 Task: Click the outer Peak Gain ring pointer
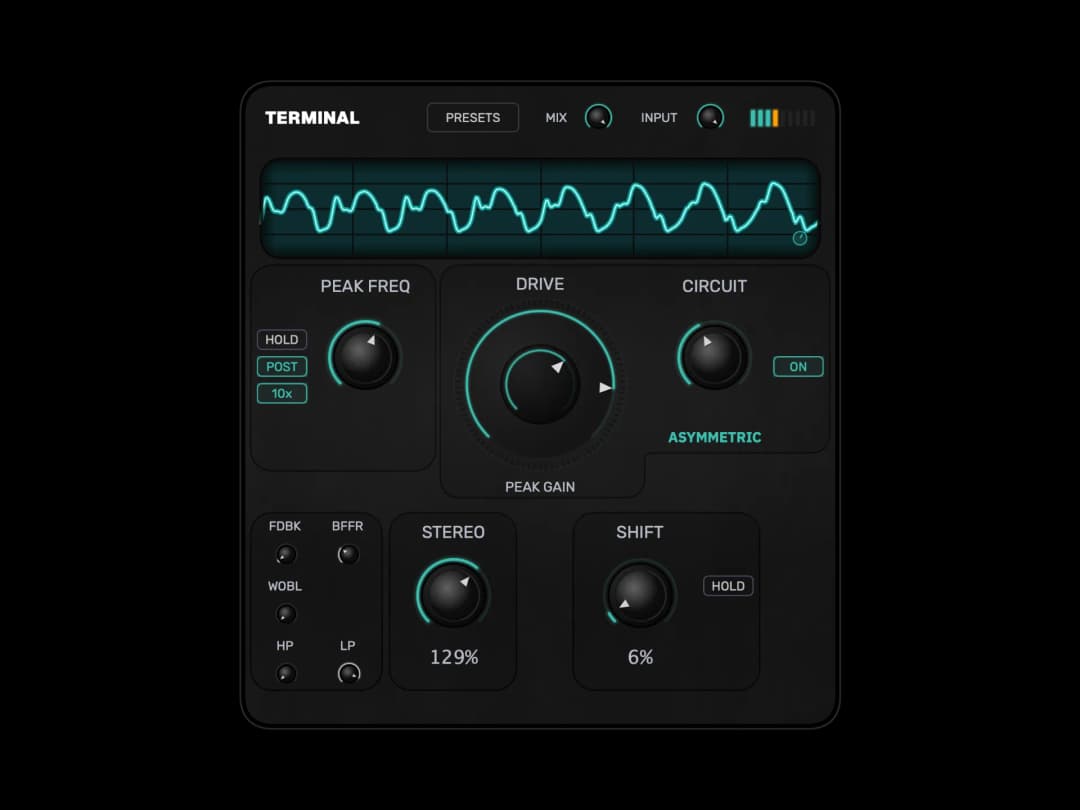(605, 387)
